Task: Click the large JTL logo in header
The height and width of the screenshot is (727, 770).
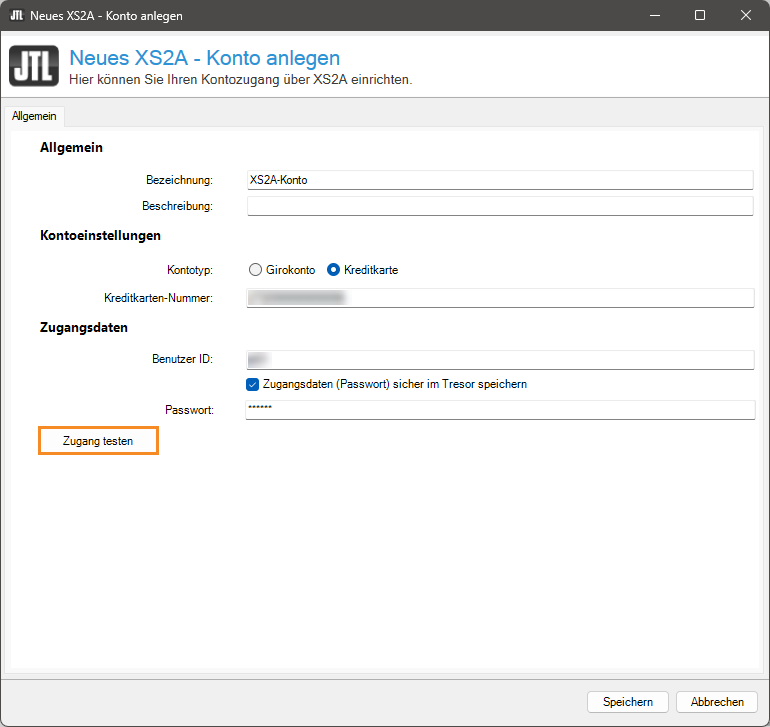Action: click(x=33, y=67)
